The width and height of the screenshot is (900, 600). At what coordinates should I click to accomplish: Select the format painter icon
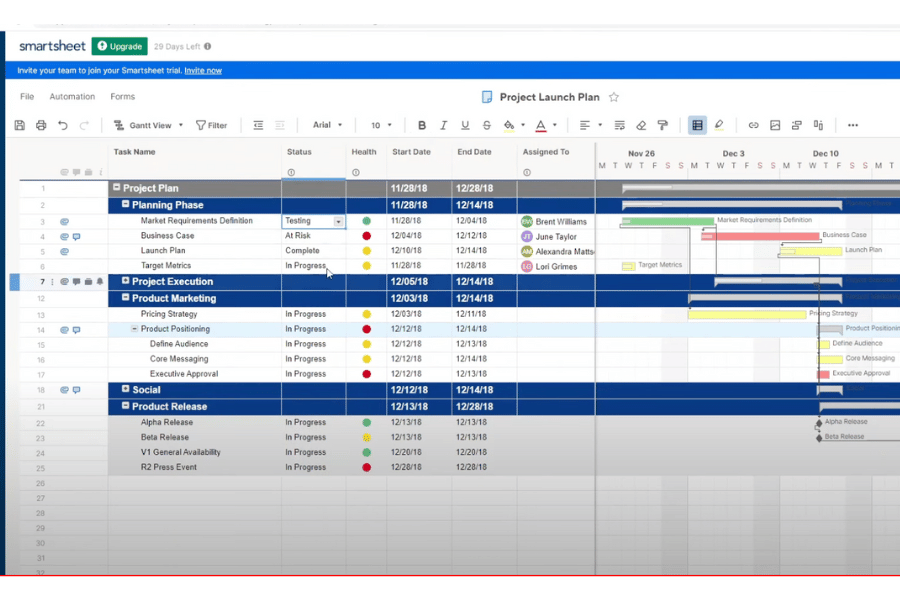pyautogui.click(x=662, y=125)
